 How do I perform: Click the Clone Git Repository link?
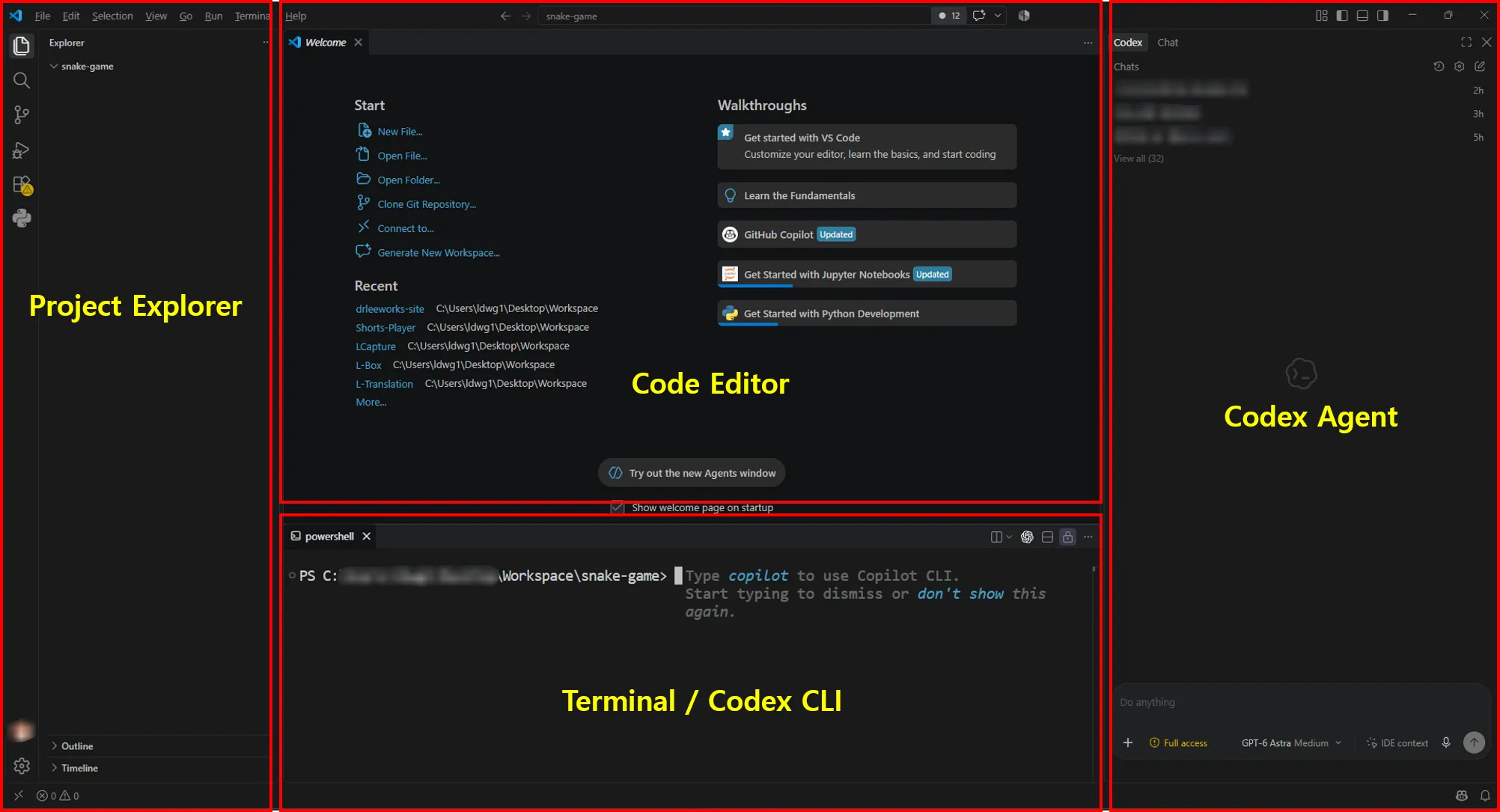point(427,204)
